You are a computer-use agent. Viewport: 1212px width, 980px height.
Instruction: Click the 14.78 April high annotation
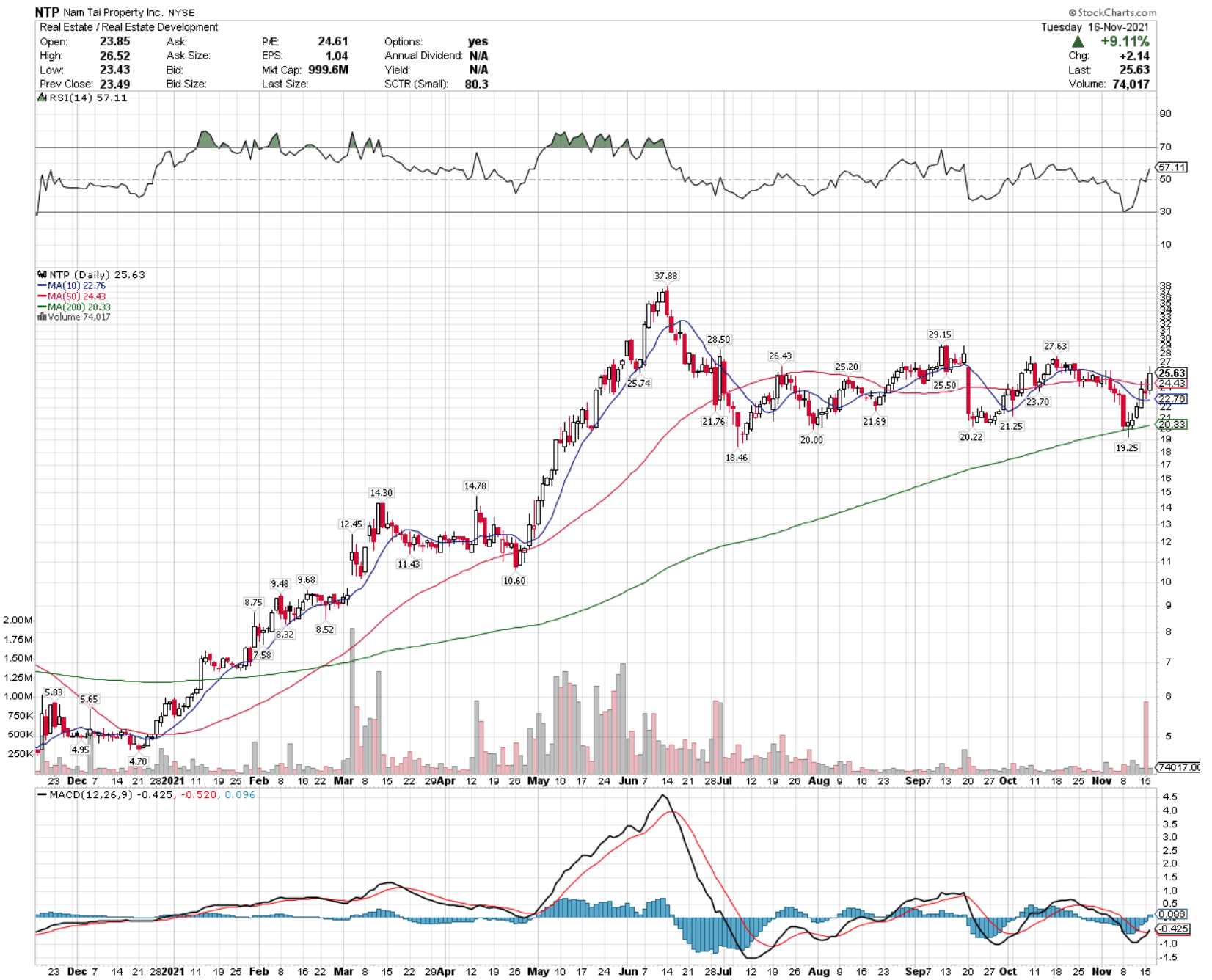475,486
